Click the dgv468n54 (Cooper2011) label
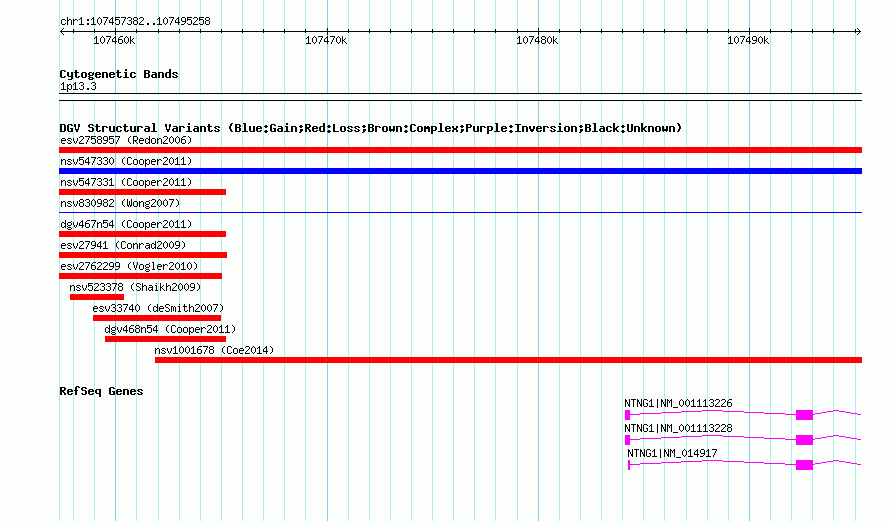Screen dimensions: 890x521 click(x=170, y=329)
